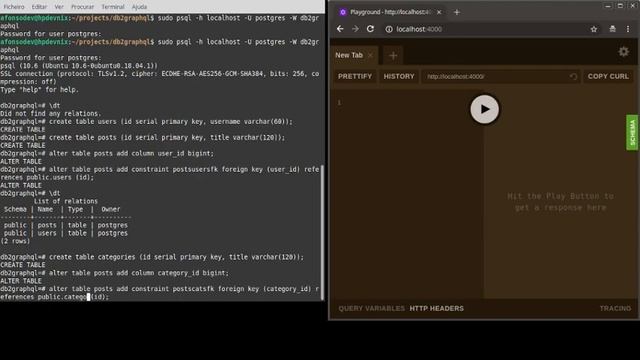Select the 'New Tab' playground tab
The height and width of the screenshot is (360, 640).
tap(349, 55)
